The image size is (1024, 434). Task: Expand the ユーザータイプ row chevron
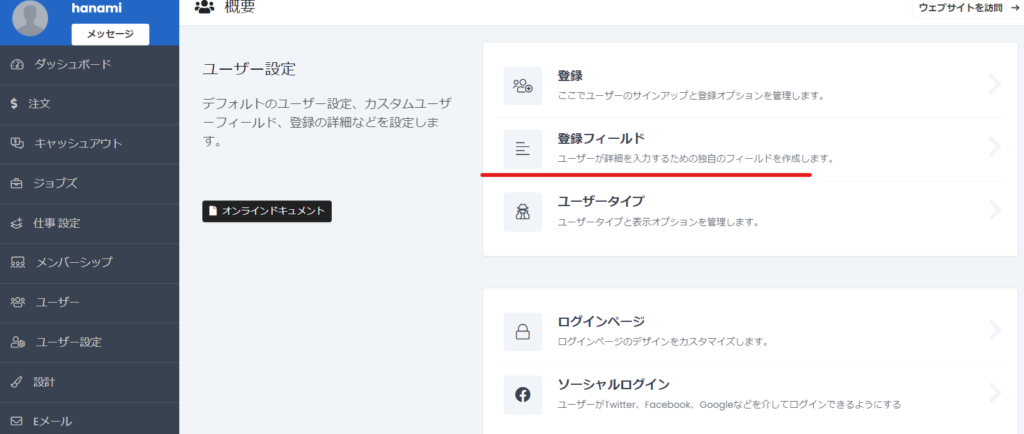(x=994, y=210)
